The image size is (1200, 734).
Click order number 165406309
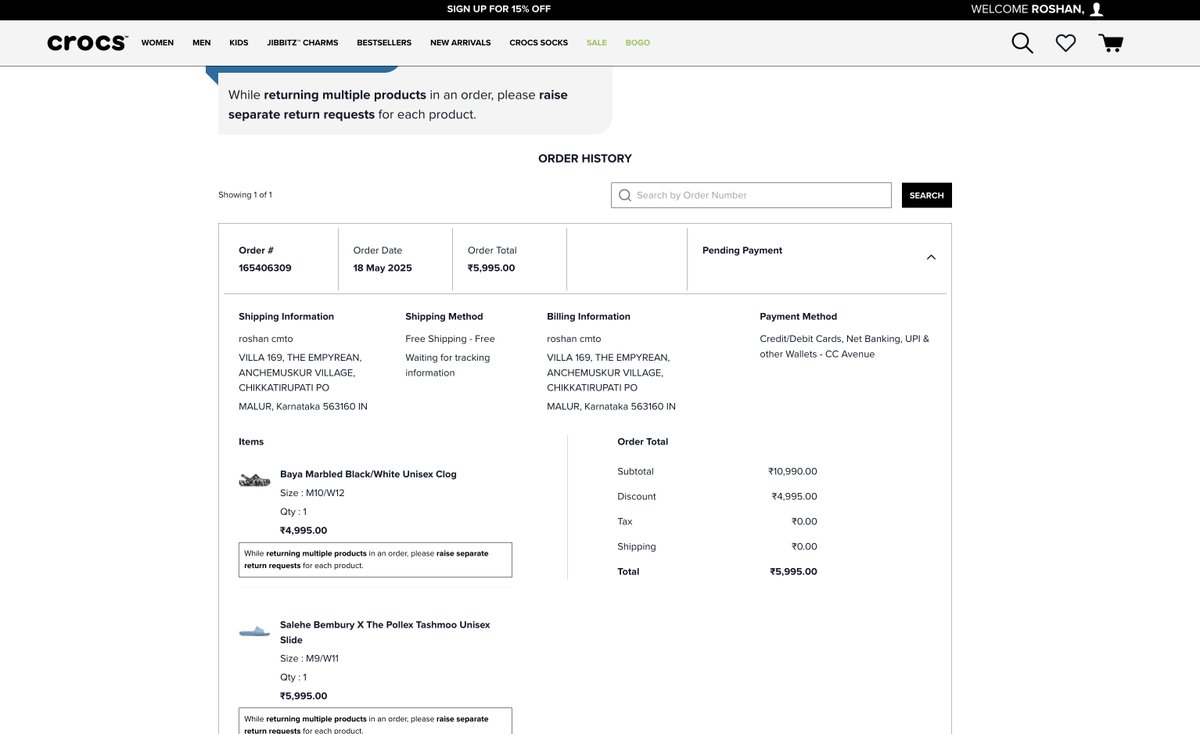(265, 268)
